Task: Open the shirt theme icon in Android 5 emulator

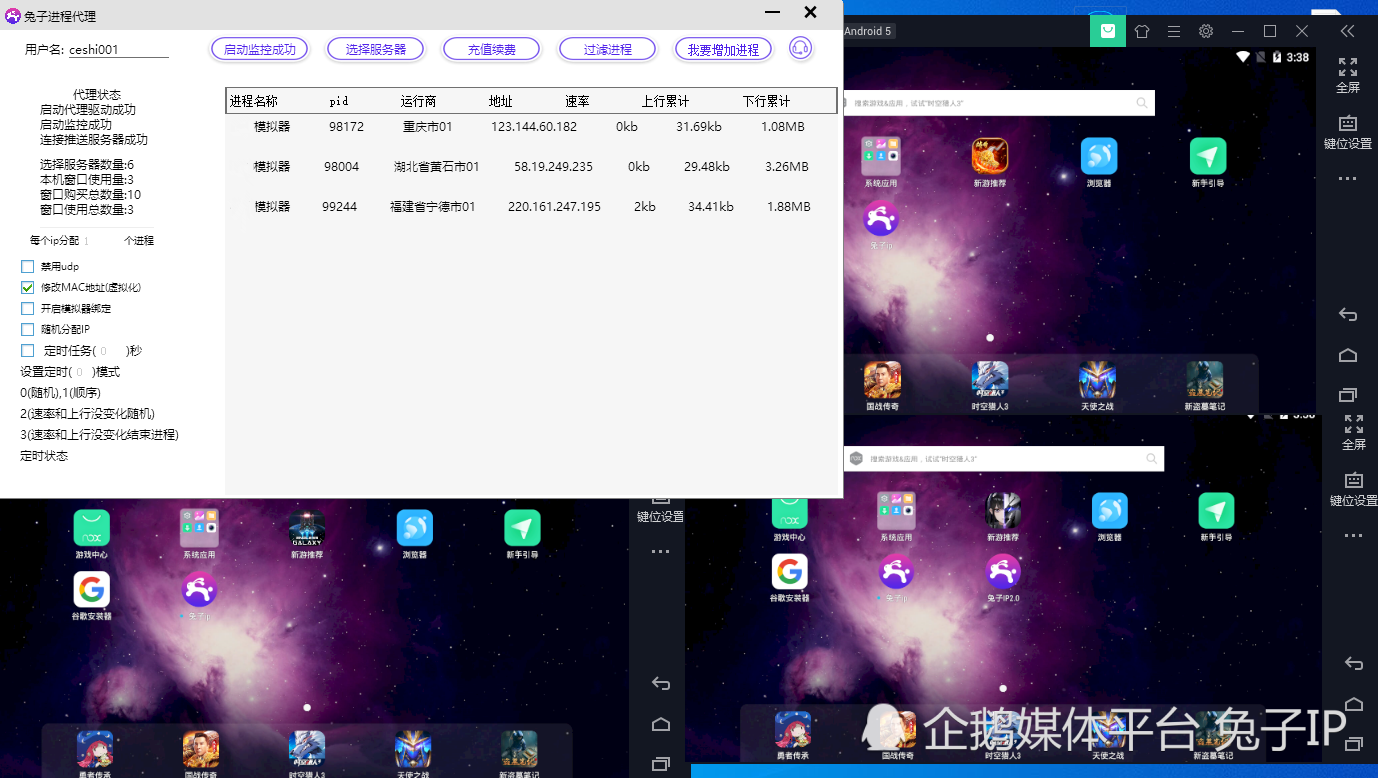Action: pyautogui.click(x=1142, y=31)
